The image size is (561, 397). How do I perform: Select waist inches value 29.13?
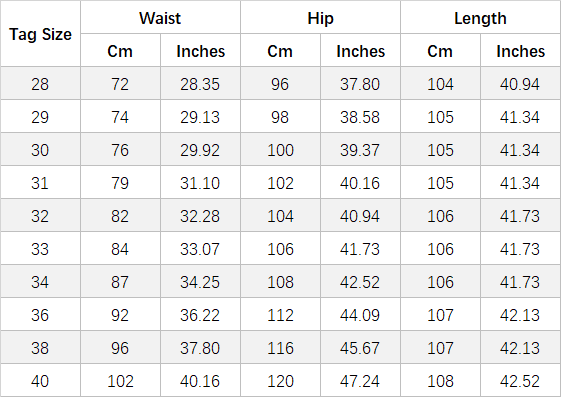200,117
